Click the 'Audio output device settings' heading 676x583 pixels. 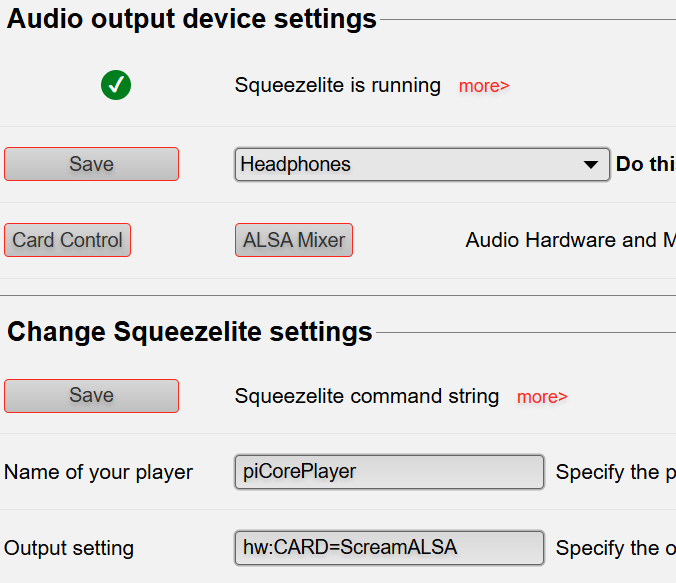click(192, 19)
